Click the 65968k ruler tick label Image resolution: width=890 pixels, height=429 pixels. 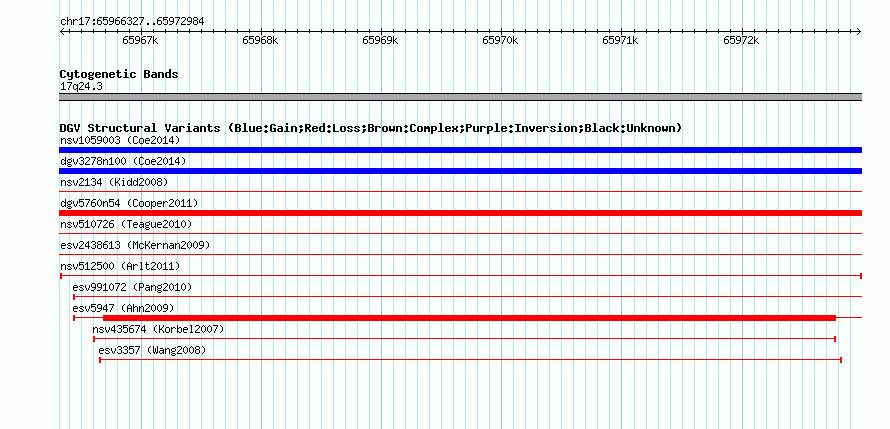261,40
